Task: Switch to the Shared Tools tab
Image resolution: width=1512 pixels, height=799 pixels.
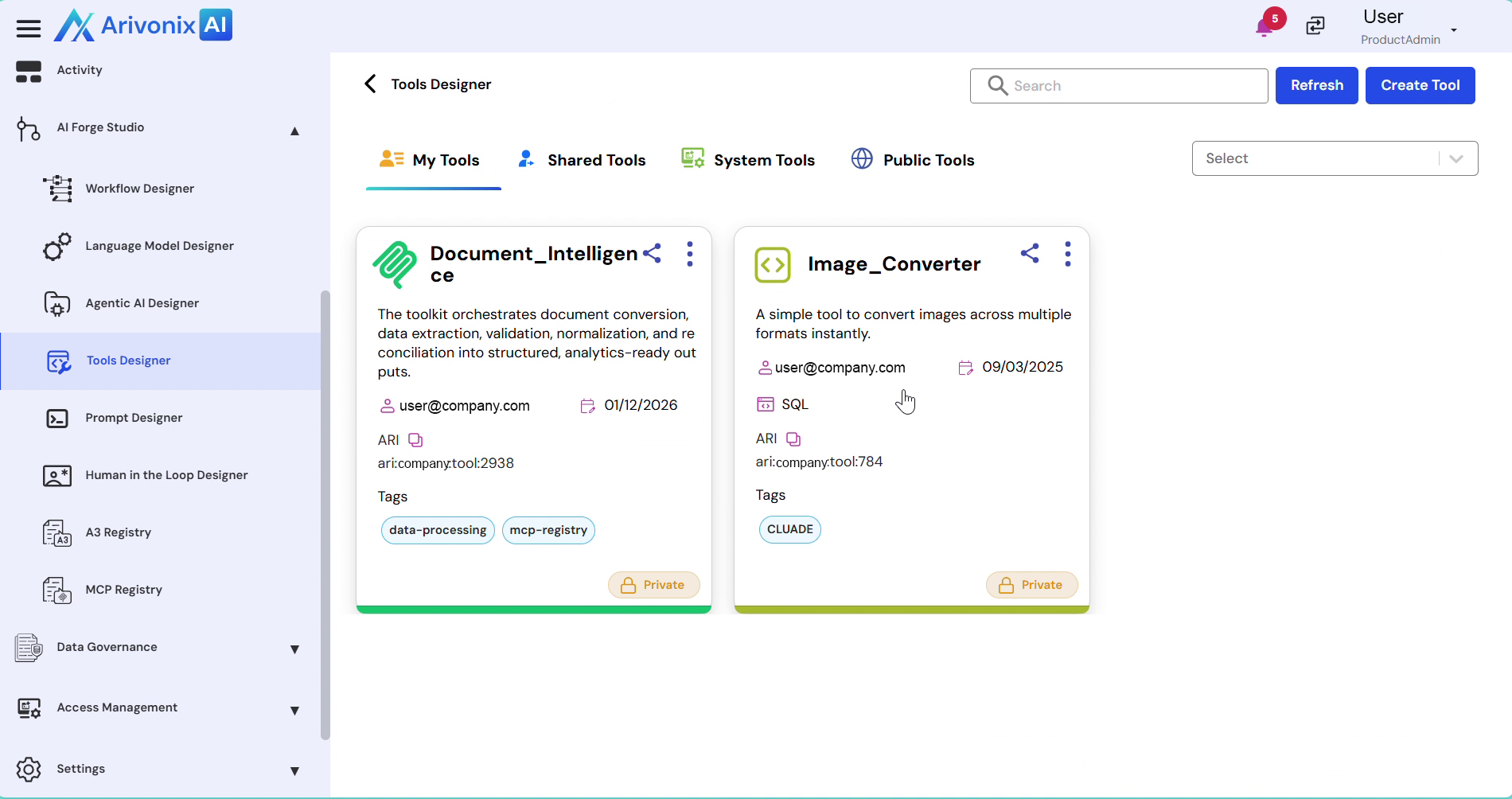Action: (x=582, y=160)
